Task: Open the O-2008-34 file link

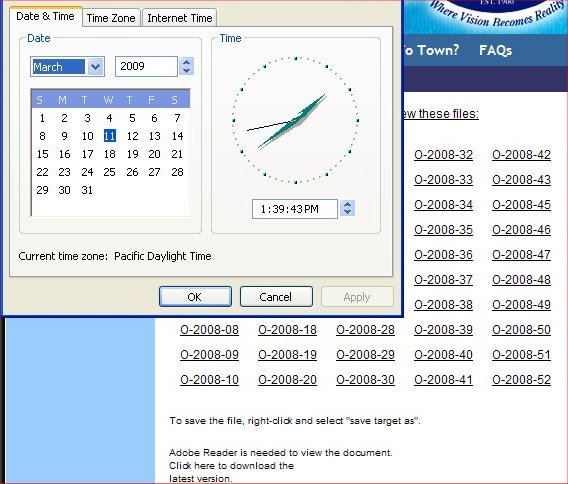Action: (443, 205)
